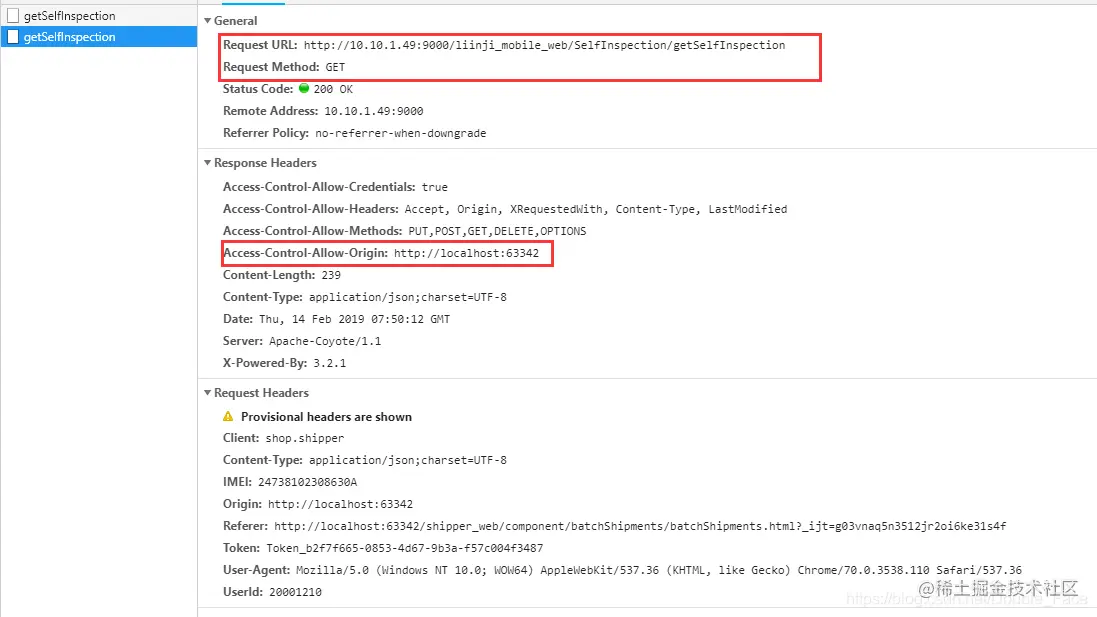Click Content-Length value 239
Image resolution: width=1097 pixels, height=617 pixels.
click(331, 275)
